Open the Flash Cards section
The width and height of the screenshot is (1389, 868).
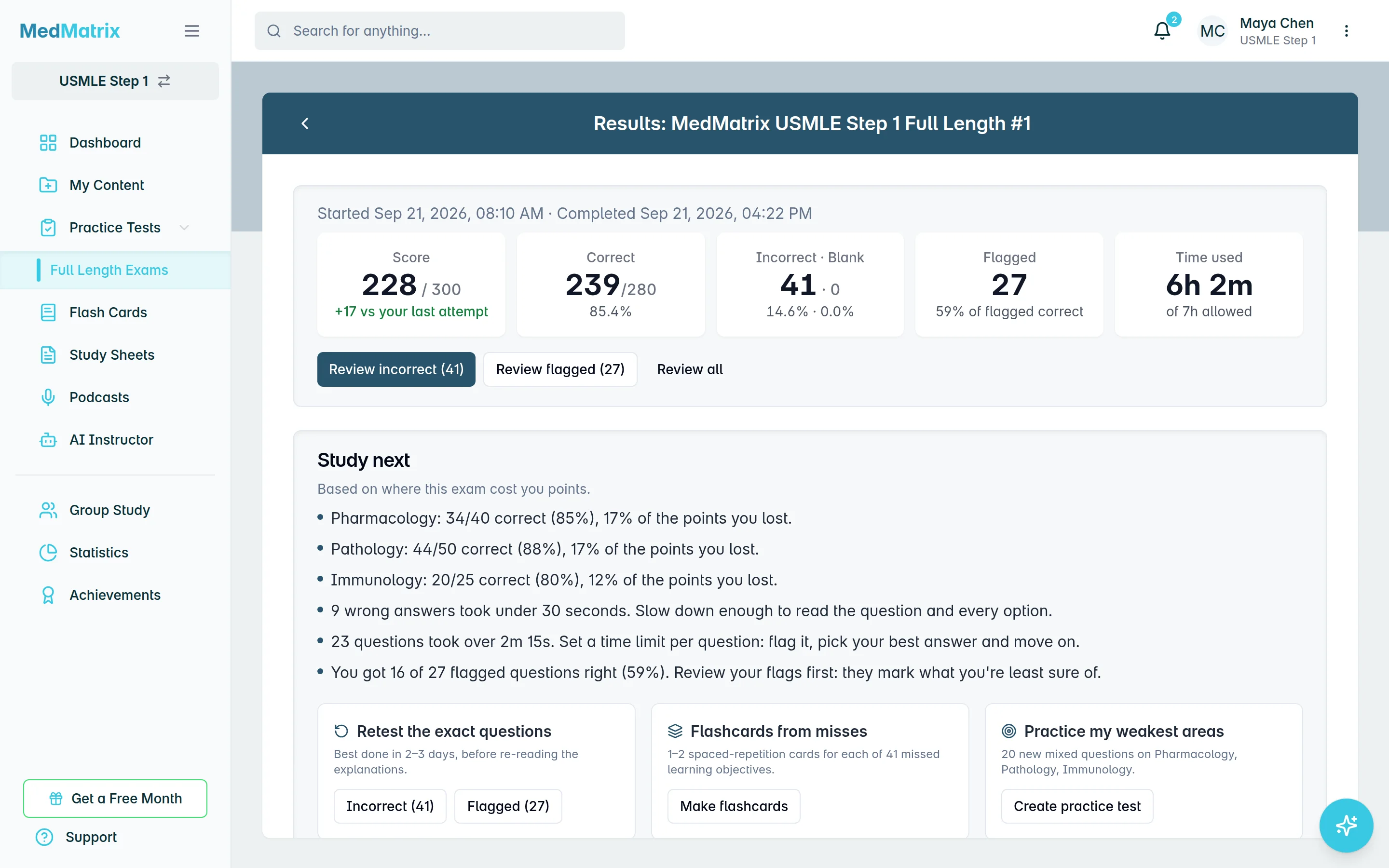coord(115,312)
